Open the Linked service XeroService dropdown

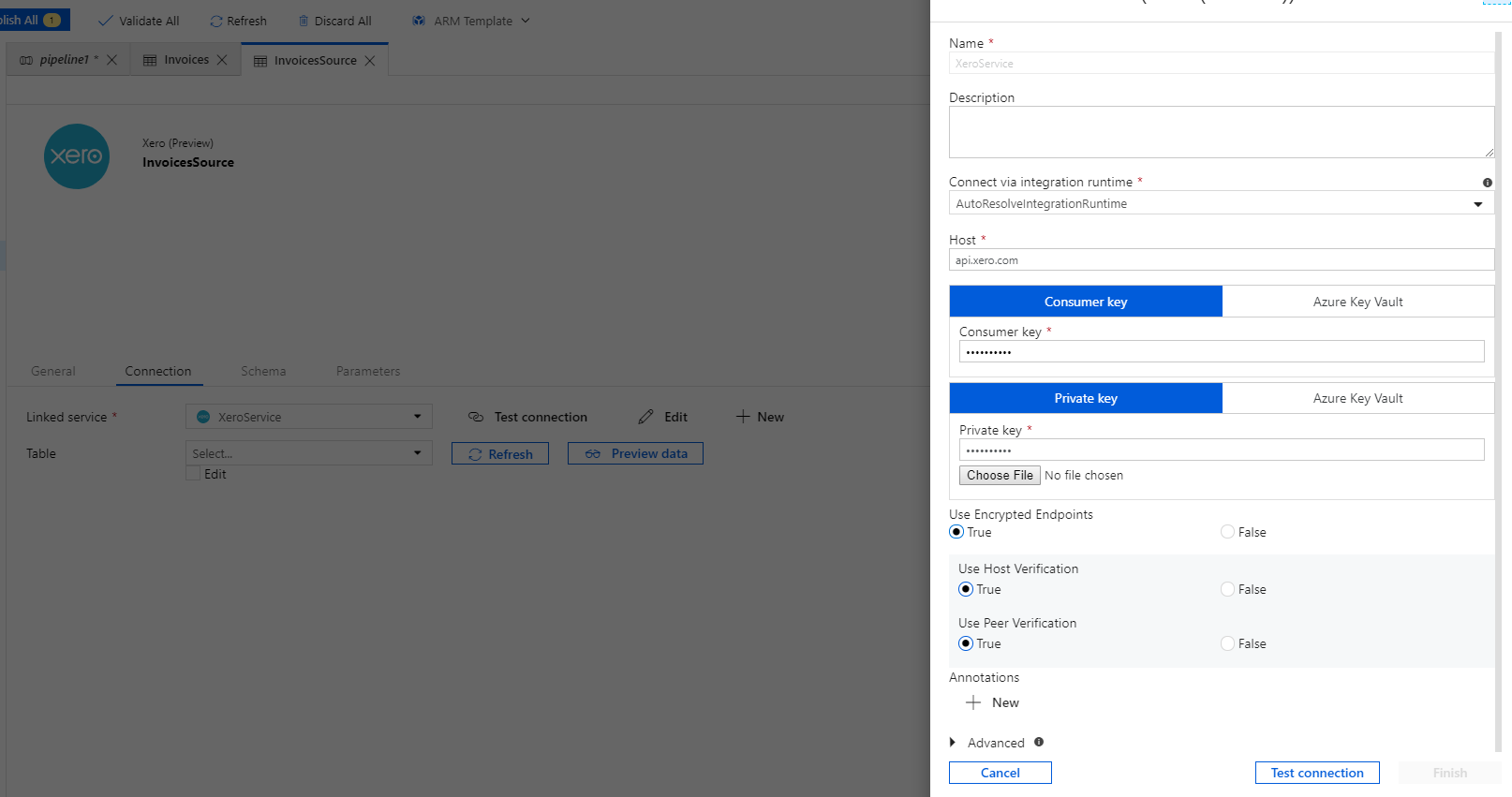pos(309,417)
